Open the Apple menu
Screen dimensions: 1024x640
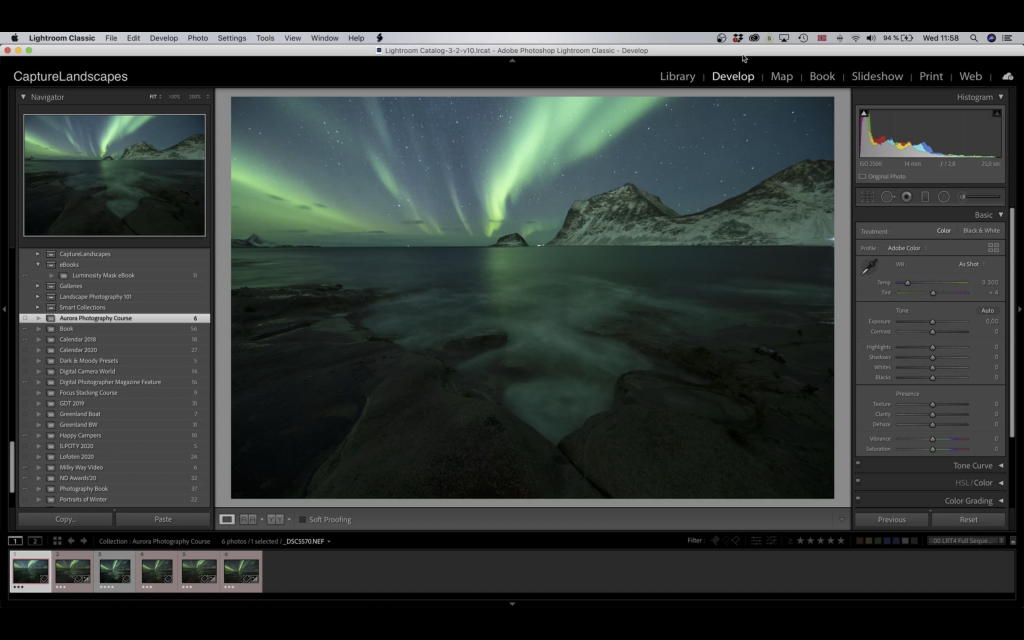tap(14, 38)
